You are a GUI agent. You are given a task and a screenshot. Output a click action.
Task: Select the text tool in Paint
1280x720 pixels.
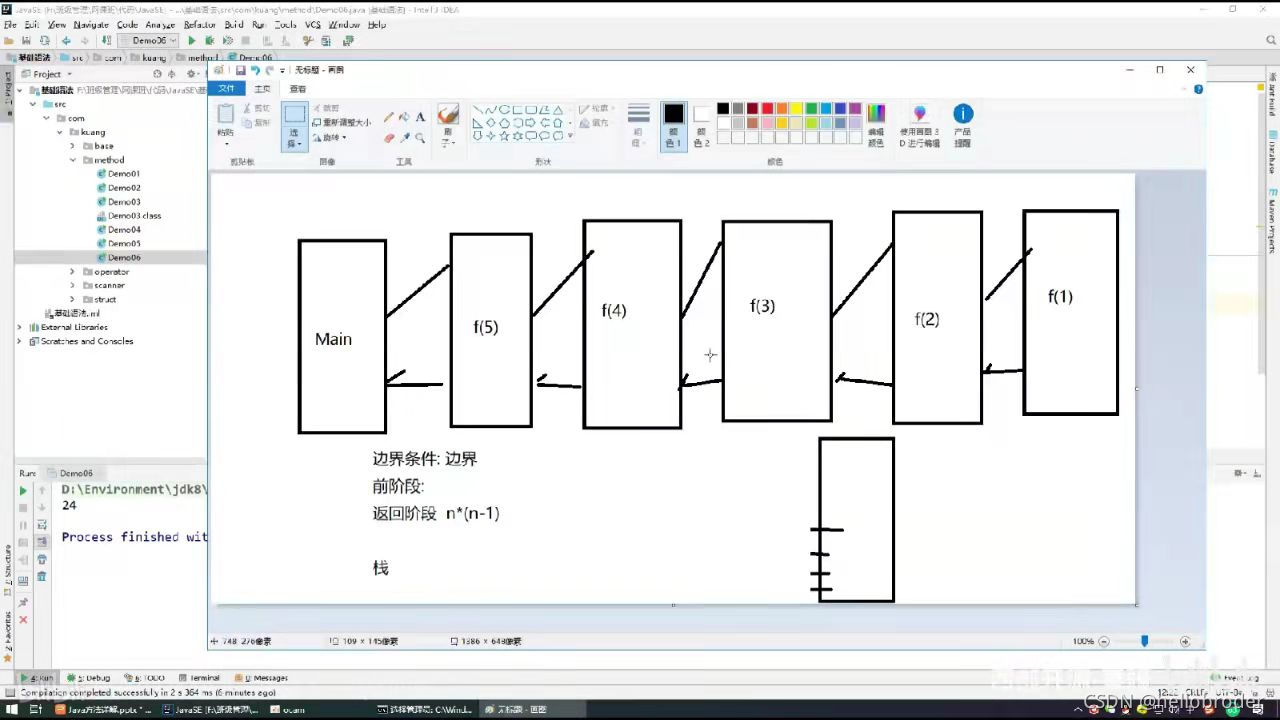point(420,117)
